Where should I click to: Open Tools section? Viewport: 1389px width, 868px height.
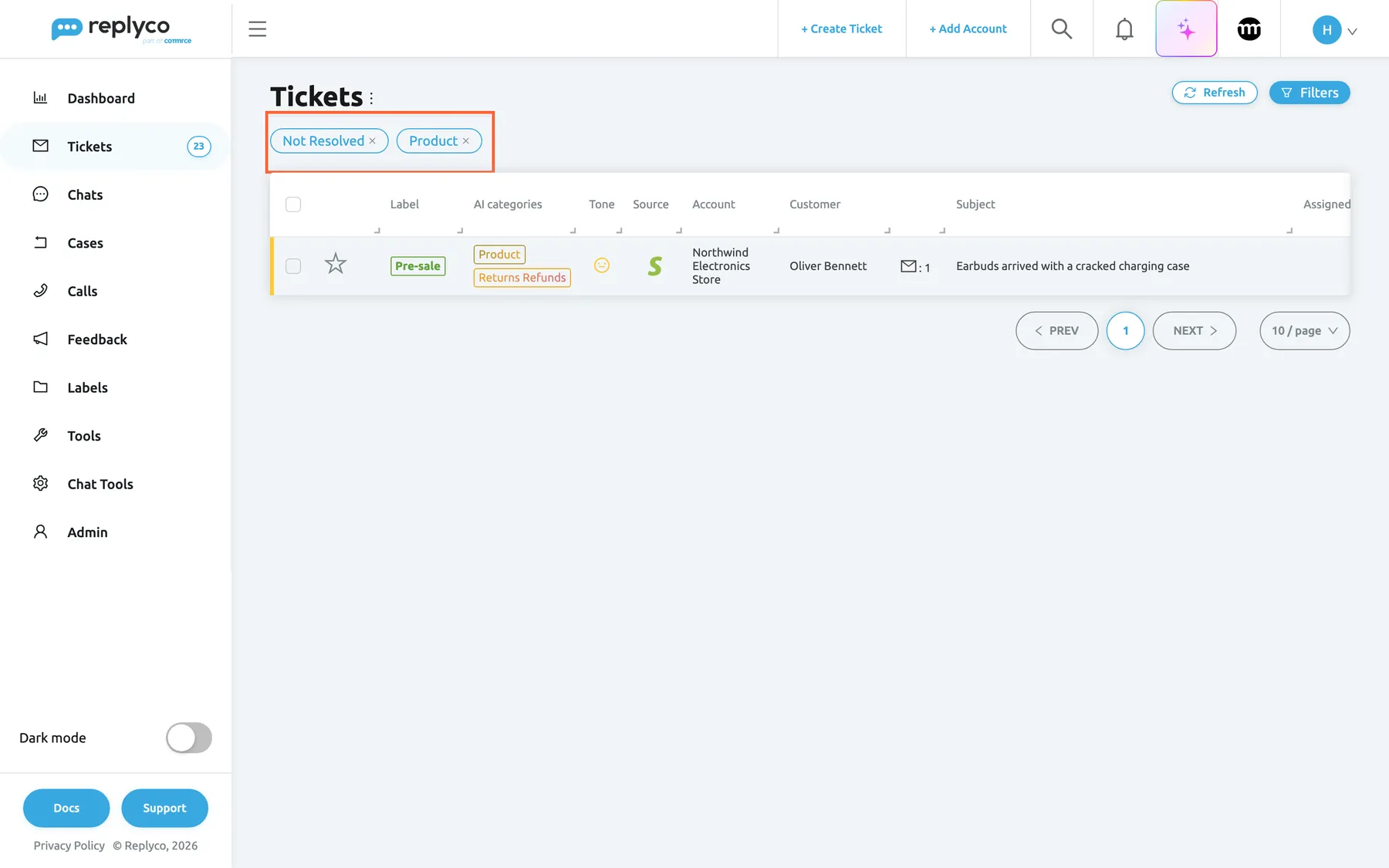pyautogui.click(x=84, y=436)
